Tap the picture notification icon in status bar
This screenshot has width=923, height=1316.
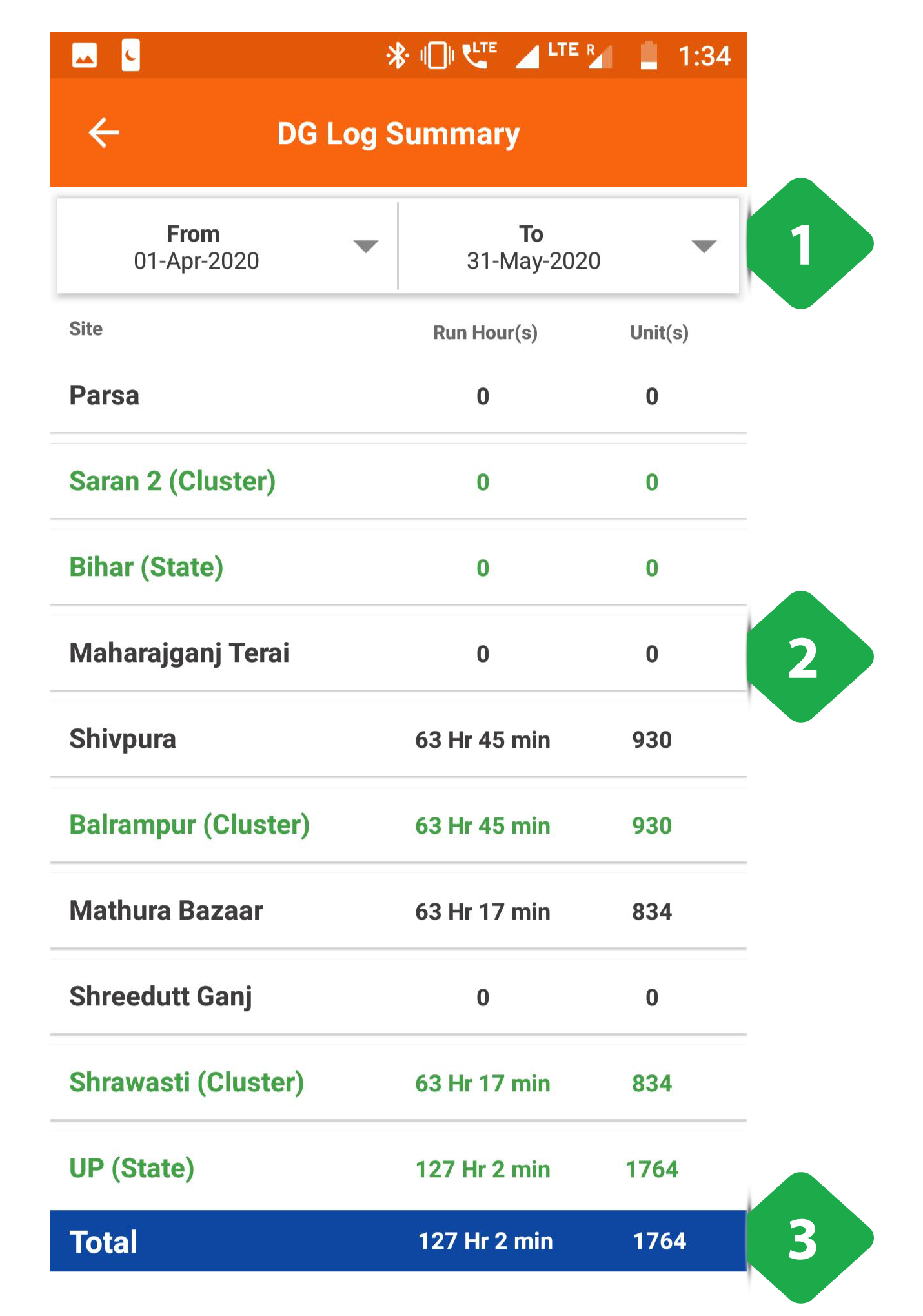click(85, 56)
